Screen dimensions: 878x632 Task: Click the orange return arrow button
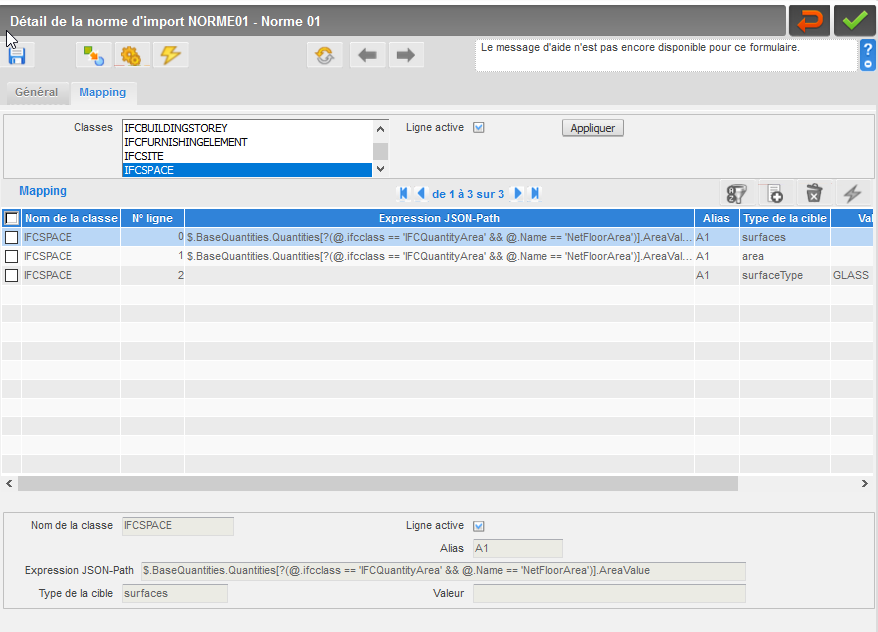809,21
